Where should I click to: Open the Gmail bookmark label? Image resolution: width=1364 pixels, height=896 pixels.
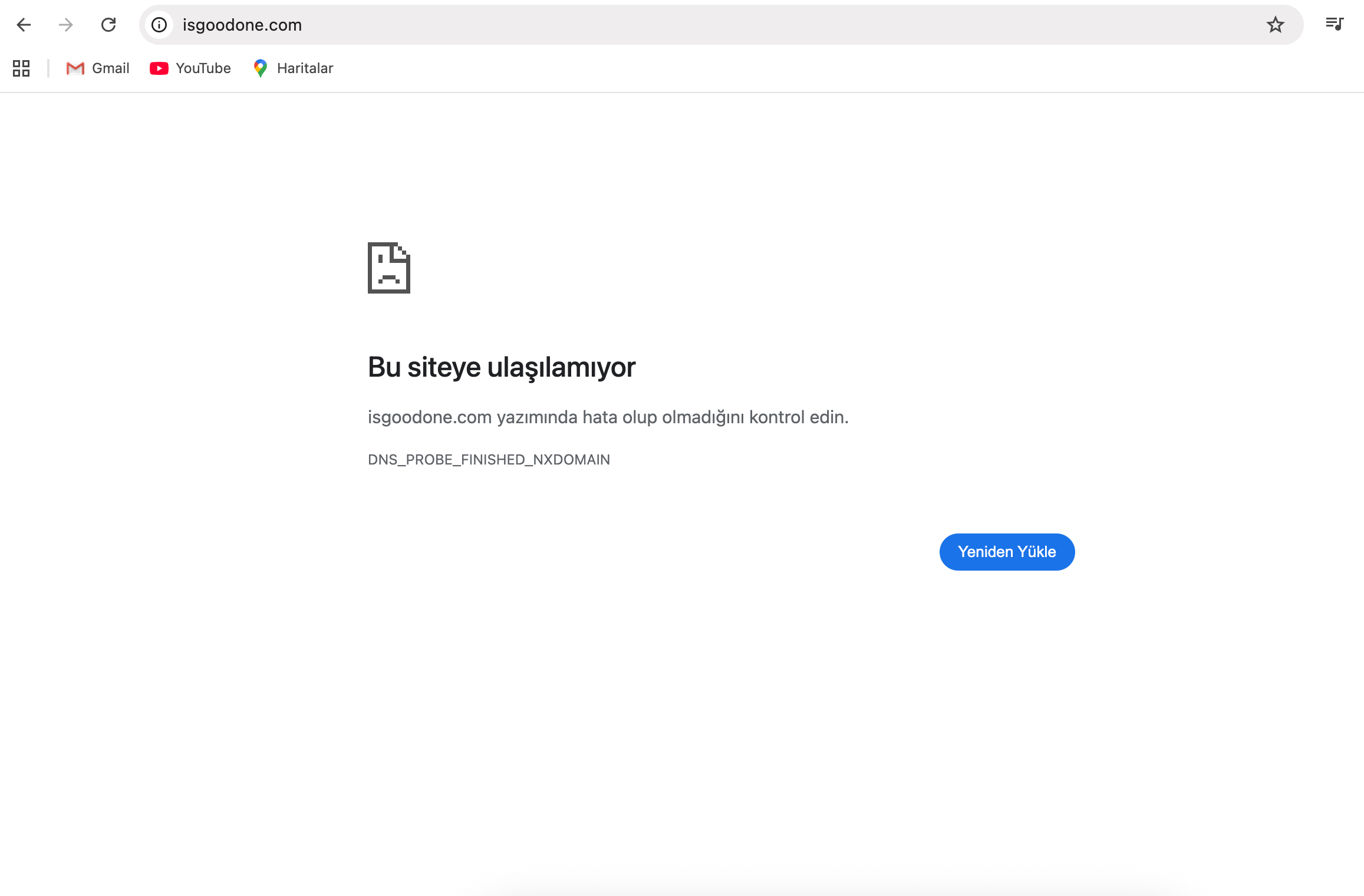111,68
